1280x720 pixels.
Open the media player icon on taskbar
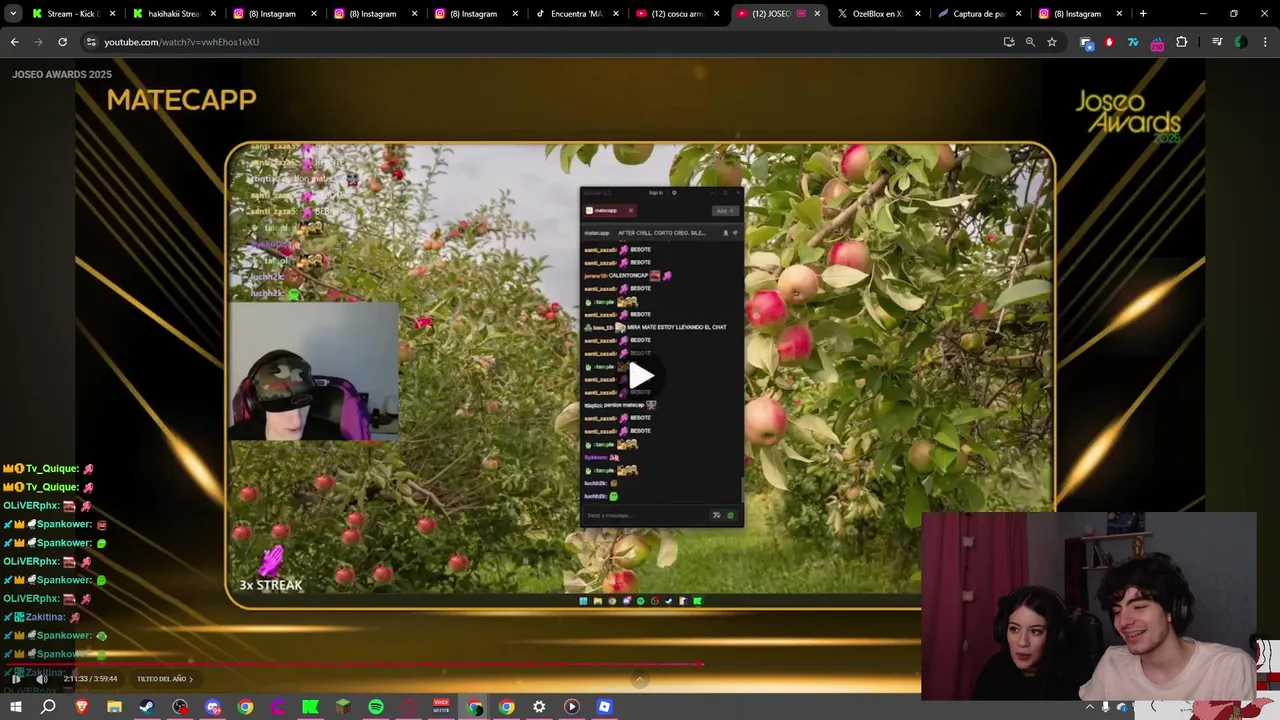click(x=571, y=707)
